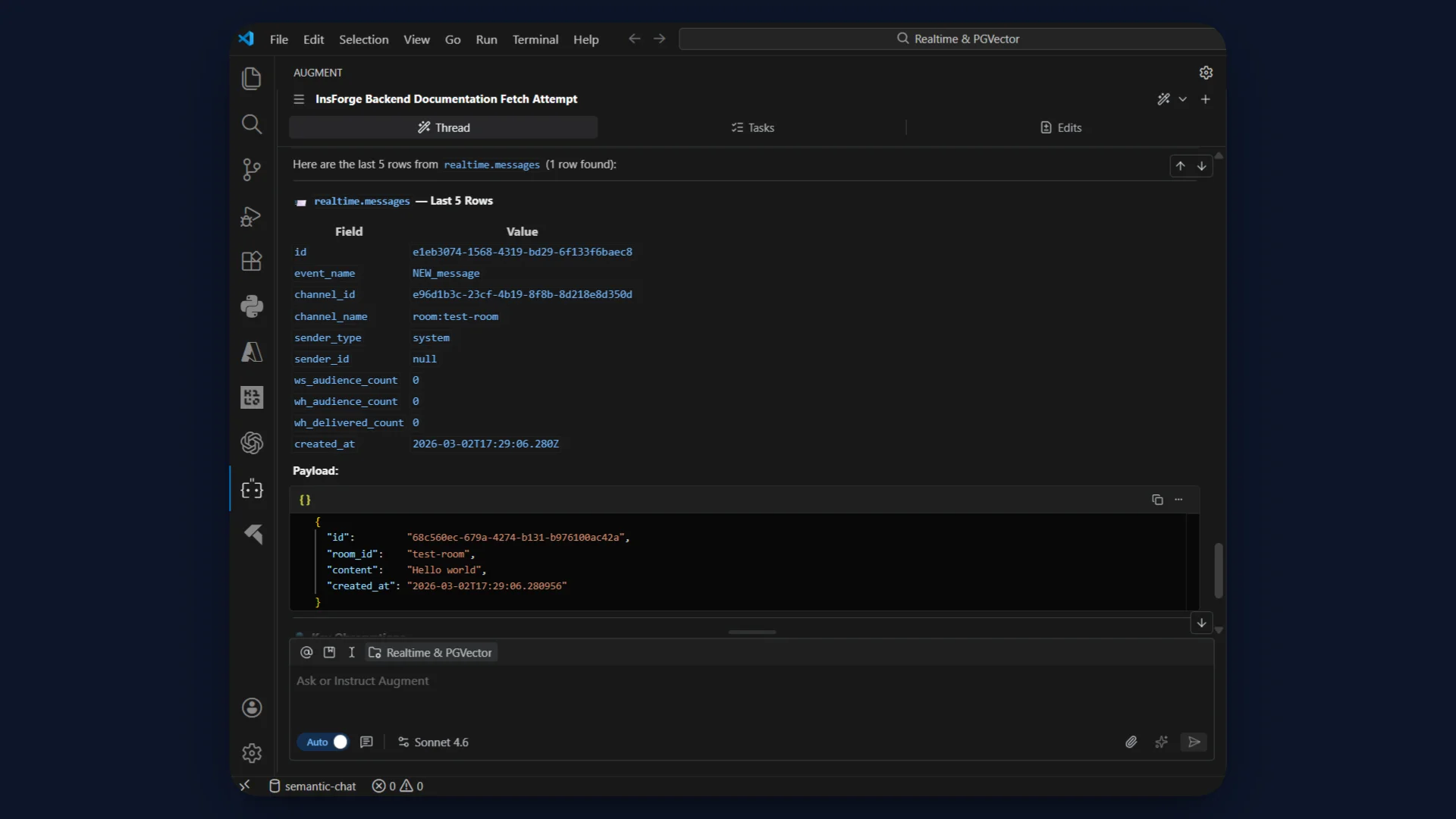This screenshot has height=819, width=1456.
Task: Switch to the Tasks tab
Action: tap(752, 127)
